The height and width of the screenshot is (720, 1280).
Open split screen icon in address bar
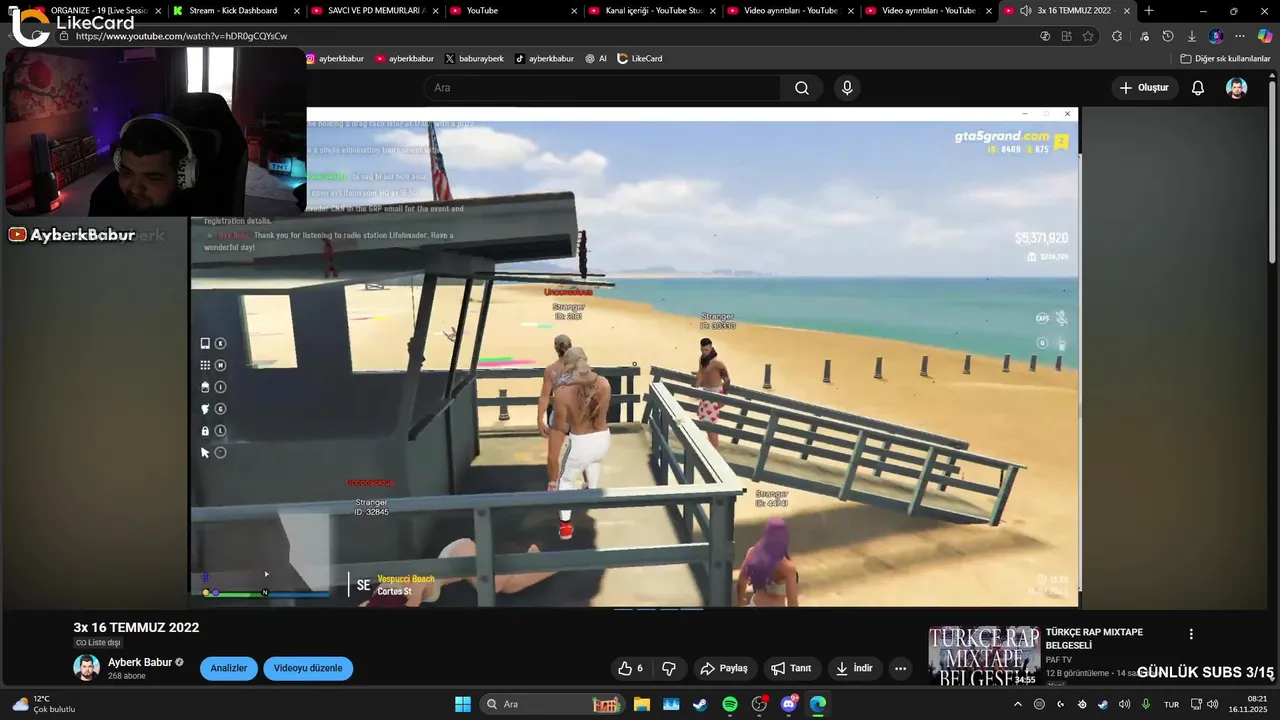(1066, 36)
